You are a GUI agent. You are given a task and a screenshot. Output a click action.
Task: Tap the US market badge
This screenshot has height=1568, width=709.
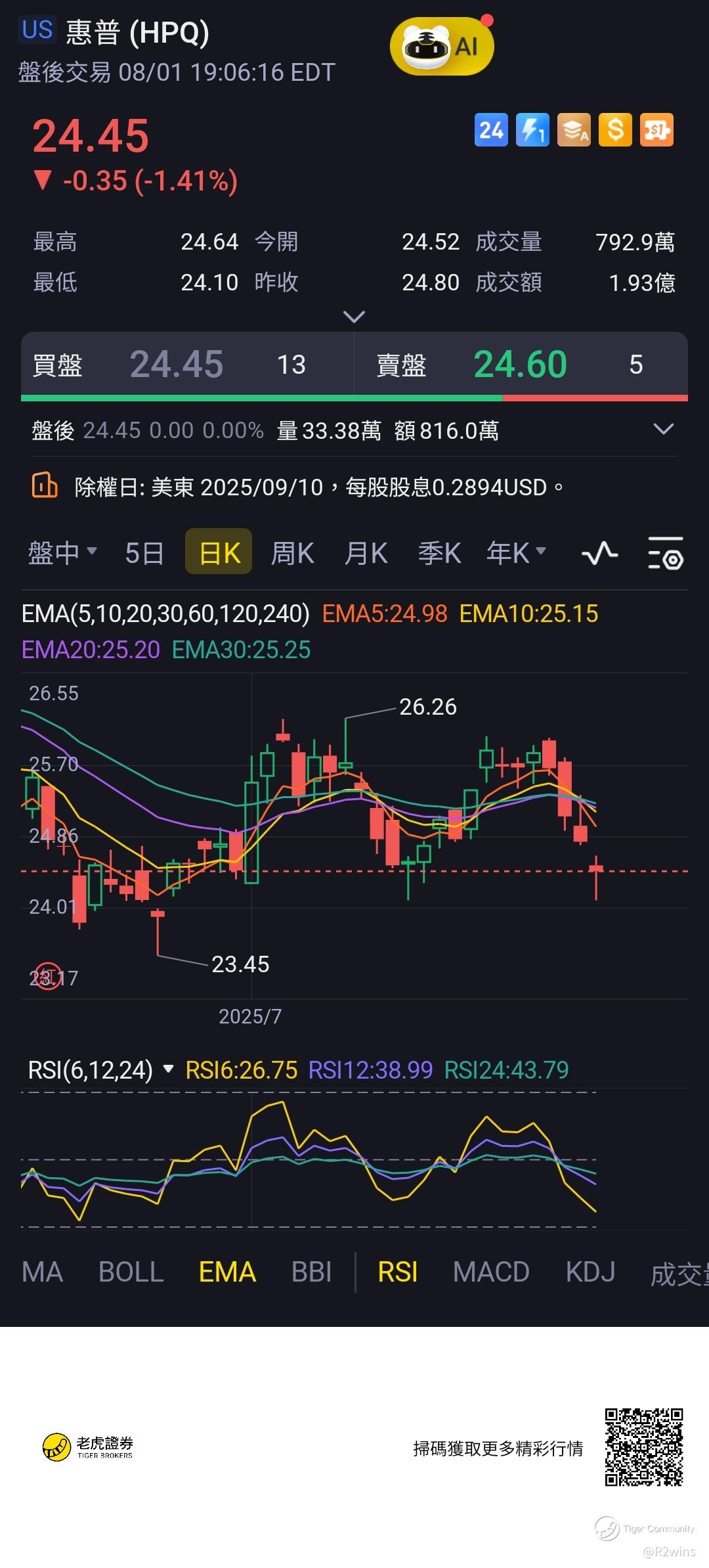[37, 30]
